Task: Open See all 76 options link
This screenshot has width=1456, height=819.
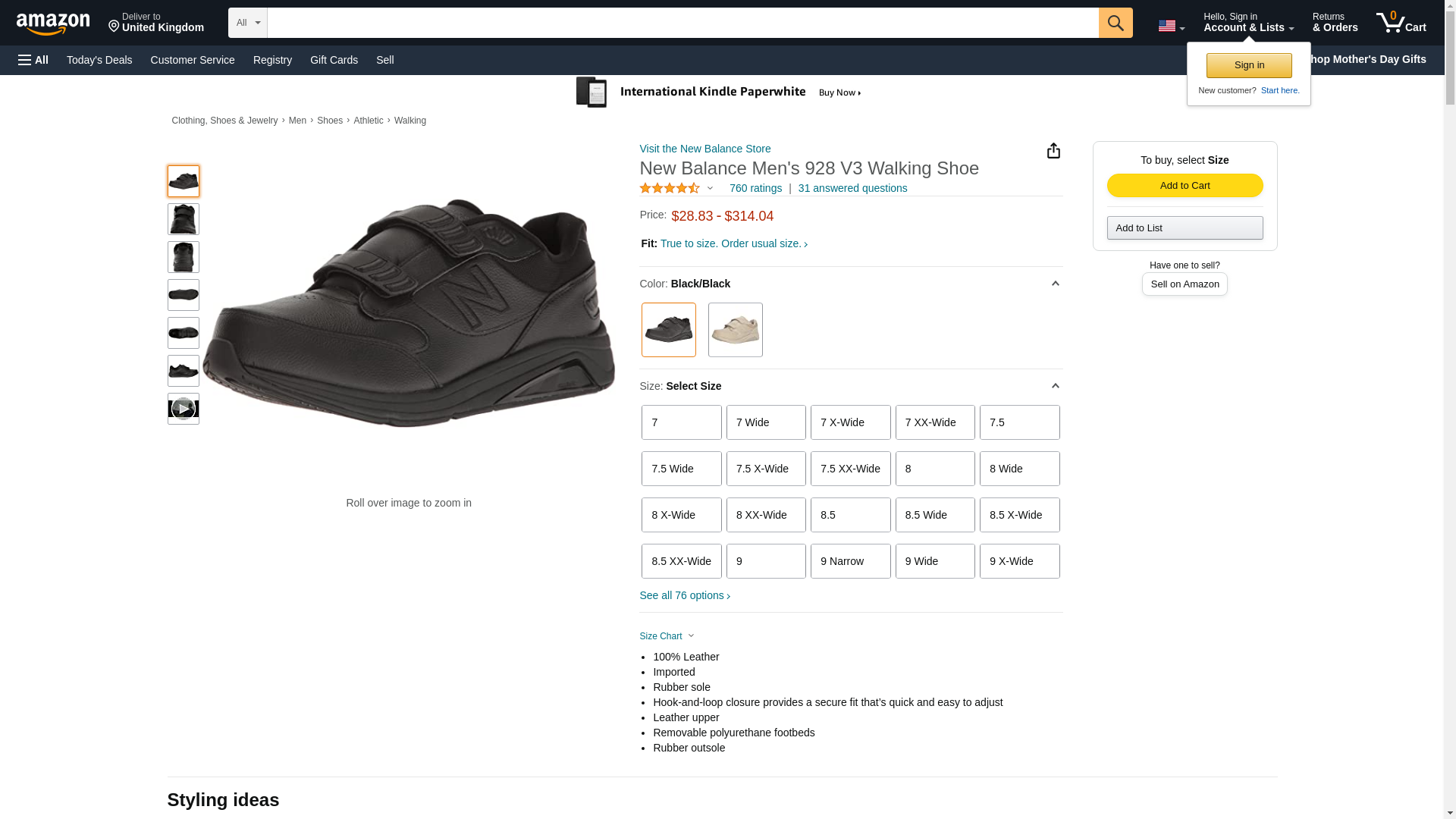Action: point(684,595)
